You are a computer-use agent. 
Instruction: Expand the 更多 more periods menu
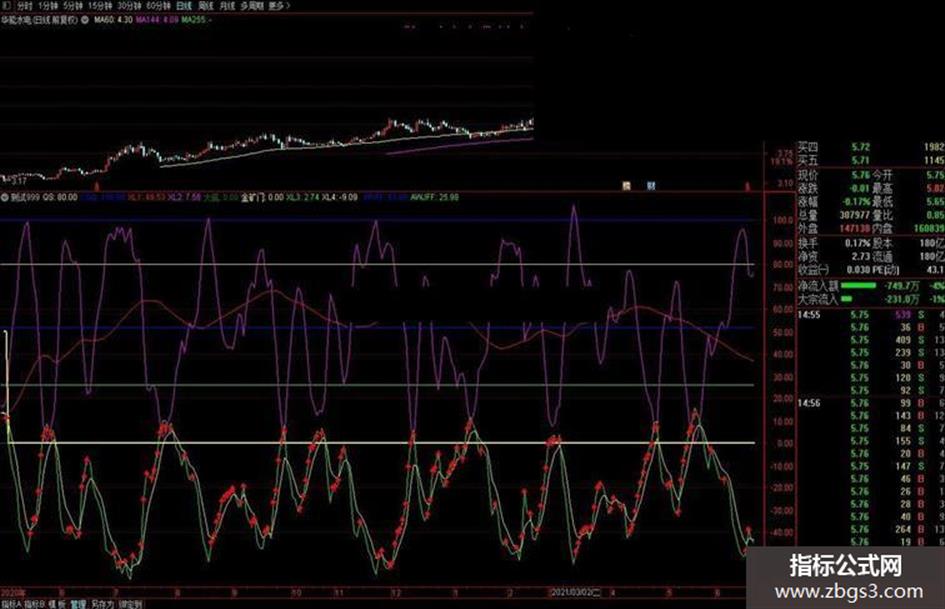point(279,5)
